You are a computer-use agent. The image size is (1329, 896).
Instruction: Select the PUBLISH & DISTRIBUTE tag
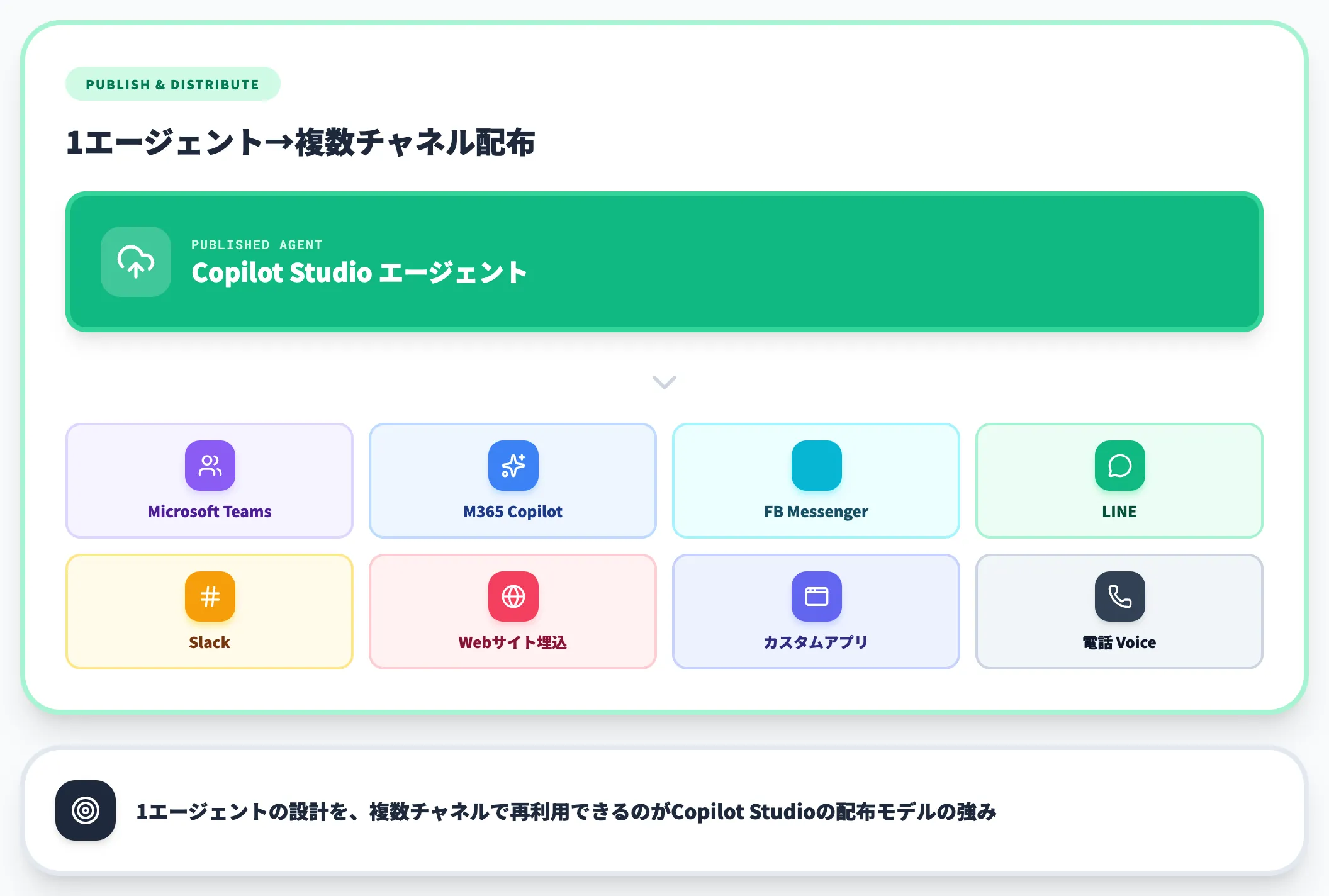click(172, 84)
